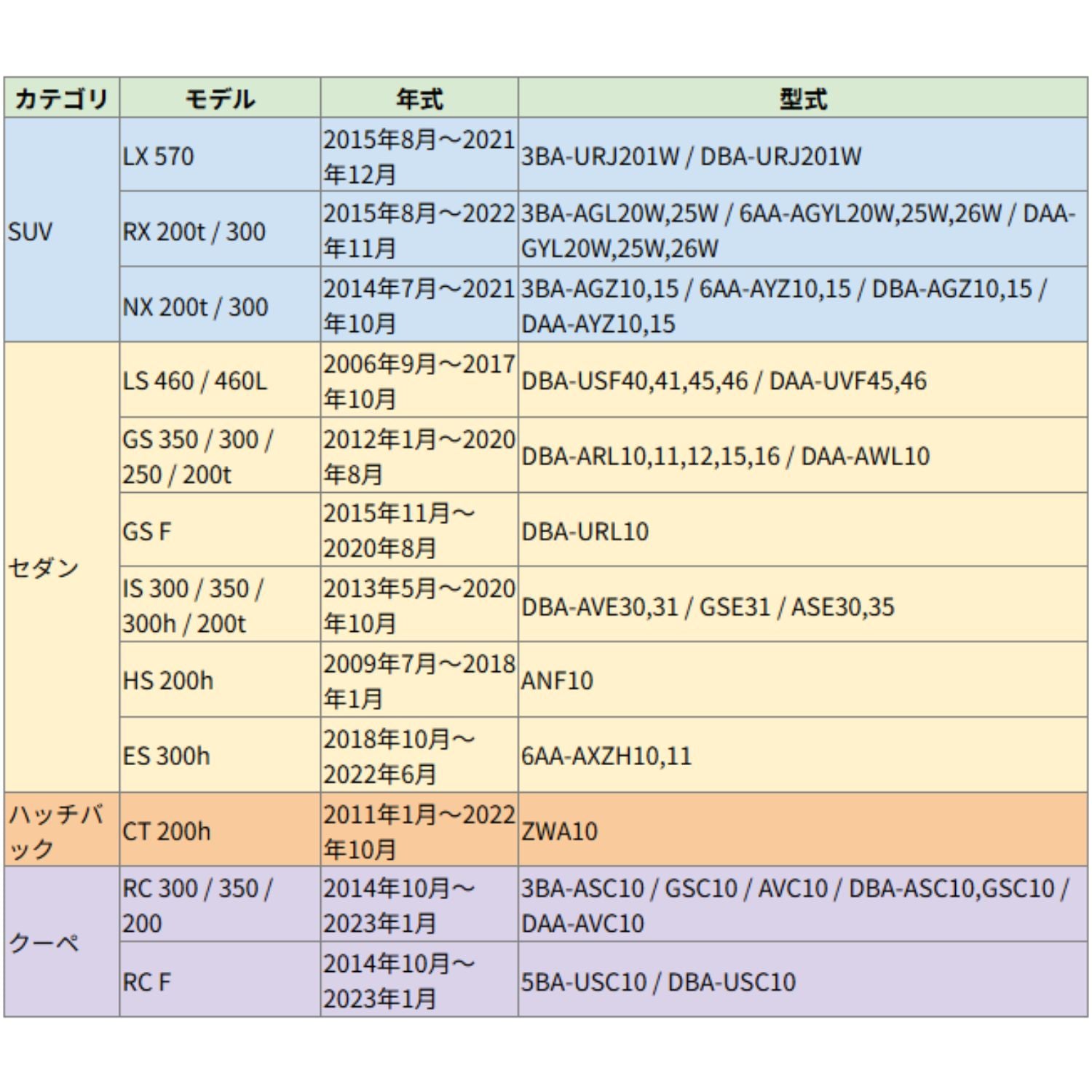Click the ANF10 type code cell

pyautogui.click(x=803, y=679)
